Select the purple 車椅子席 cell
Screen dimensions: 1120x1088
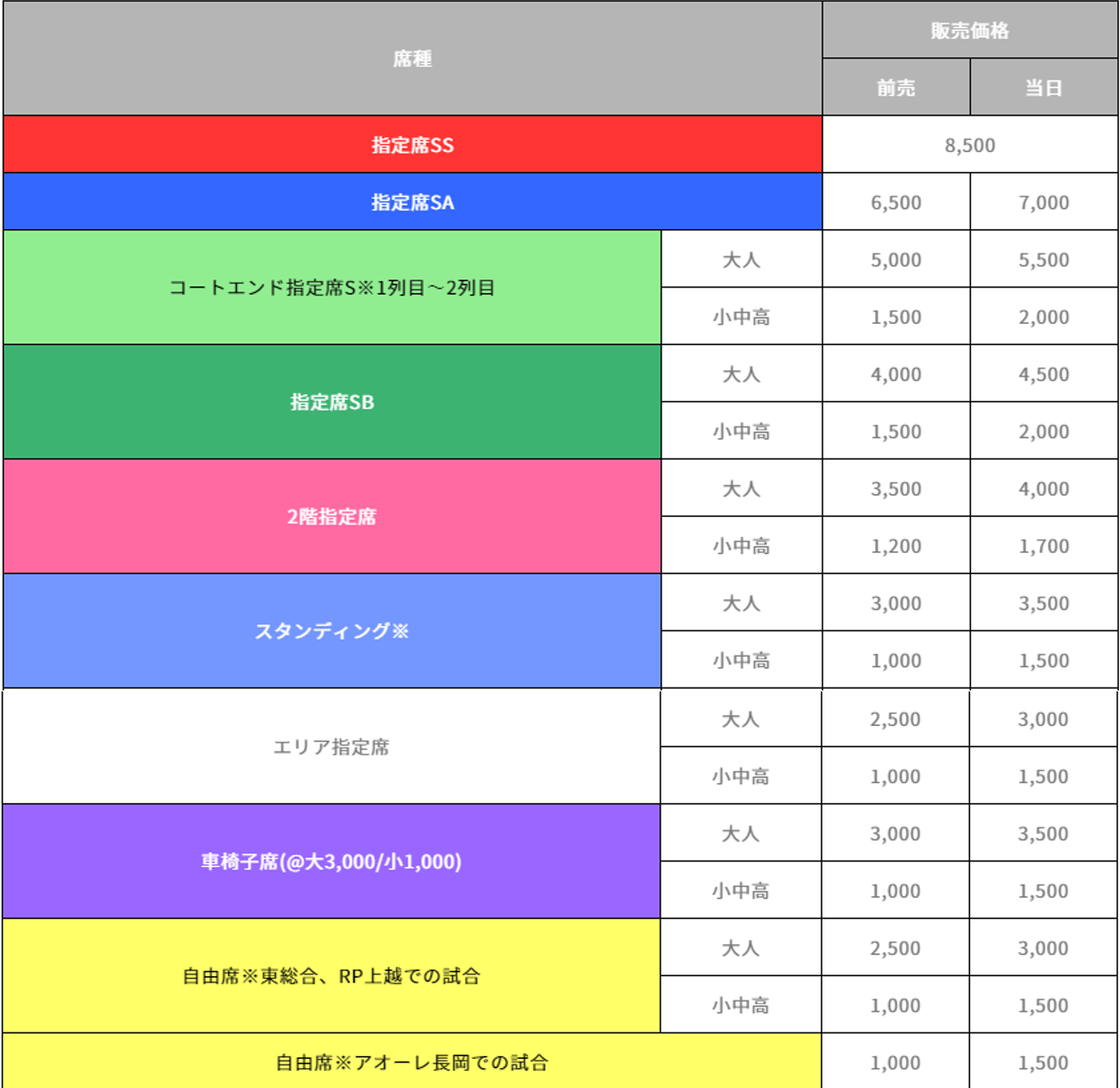pos(331,861)
